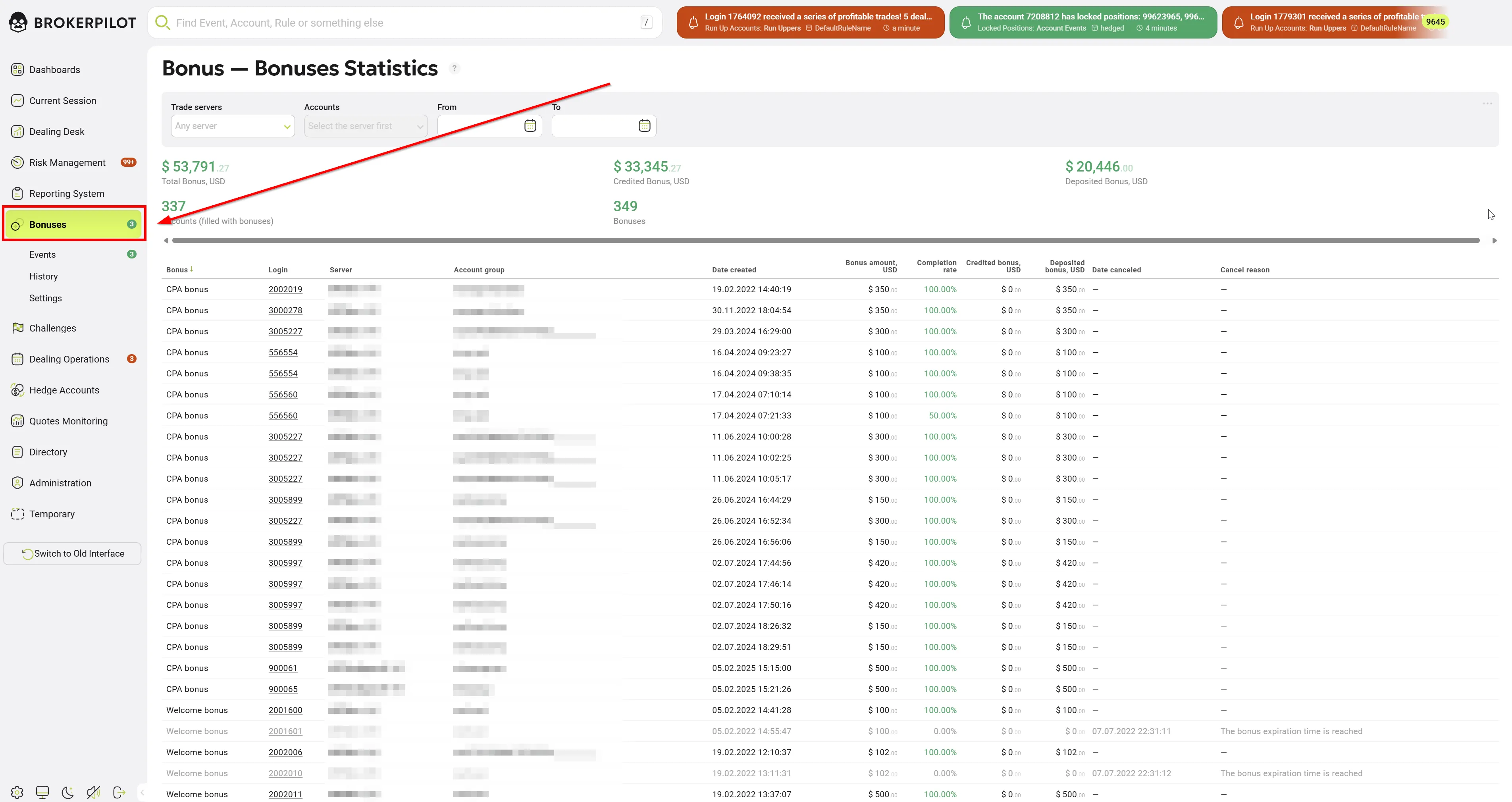Open the To date calendar picker icon
This screenshot has width=1512, height=802.
644,125
